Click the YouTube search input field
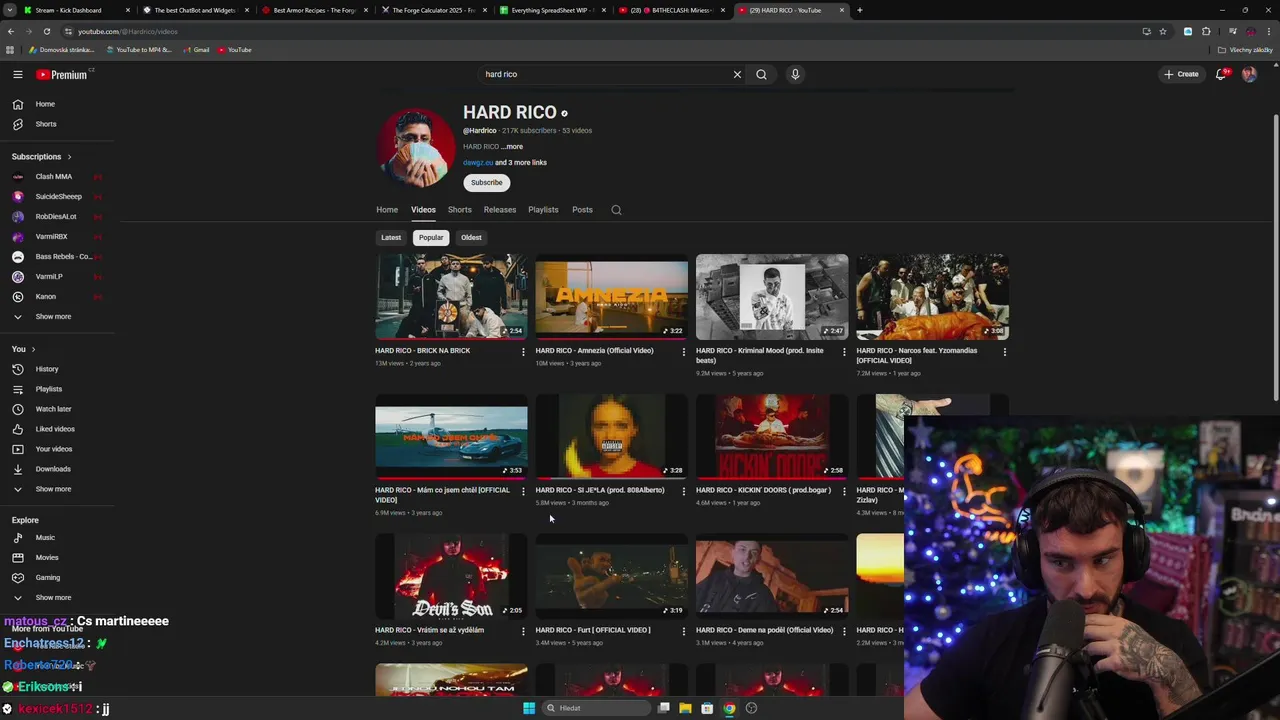 click(605, 74)
